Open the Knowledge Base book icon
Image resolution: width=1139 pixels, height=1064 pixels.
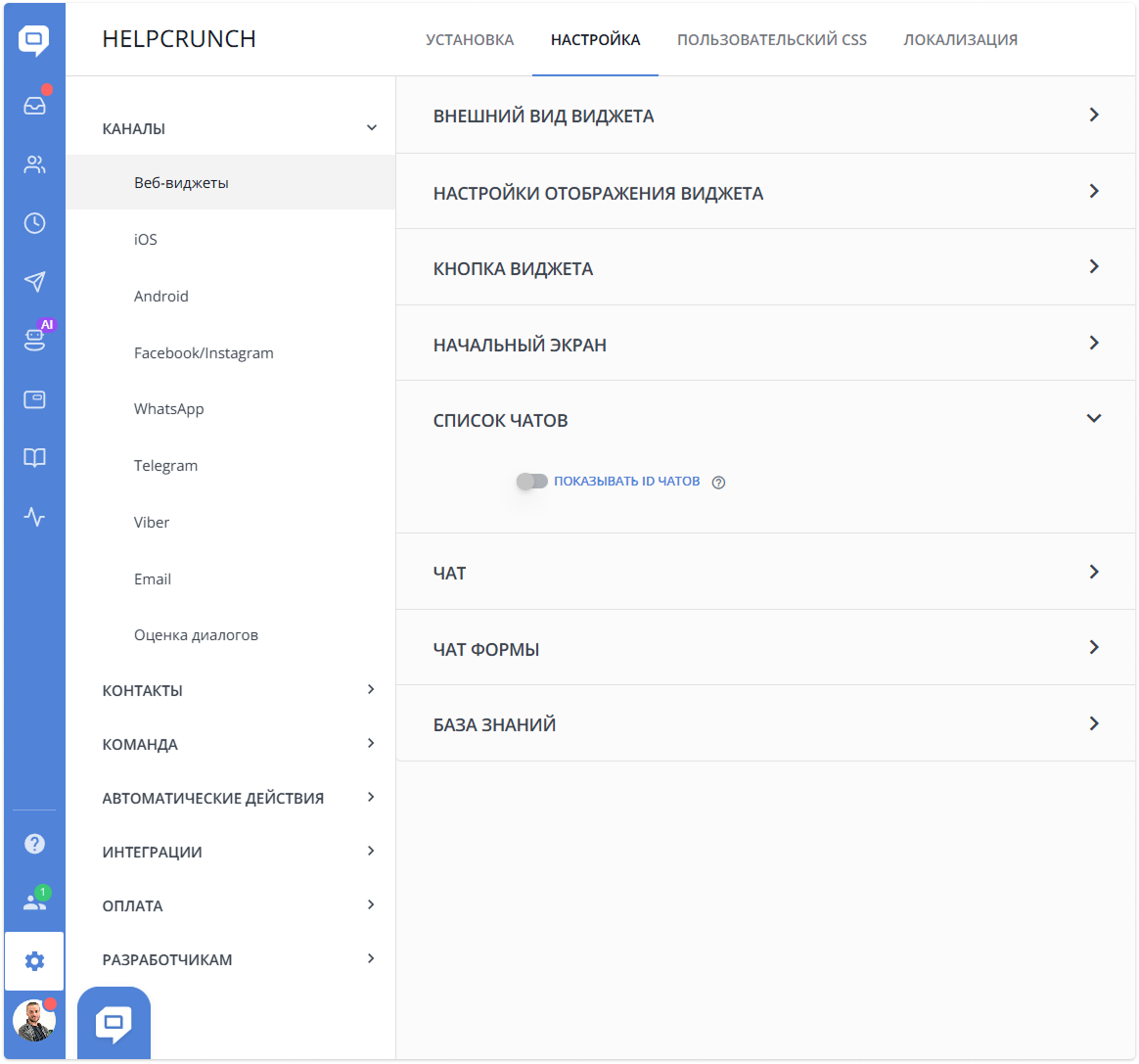tap(35, 458)
